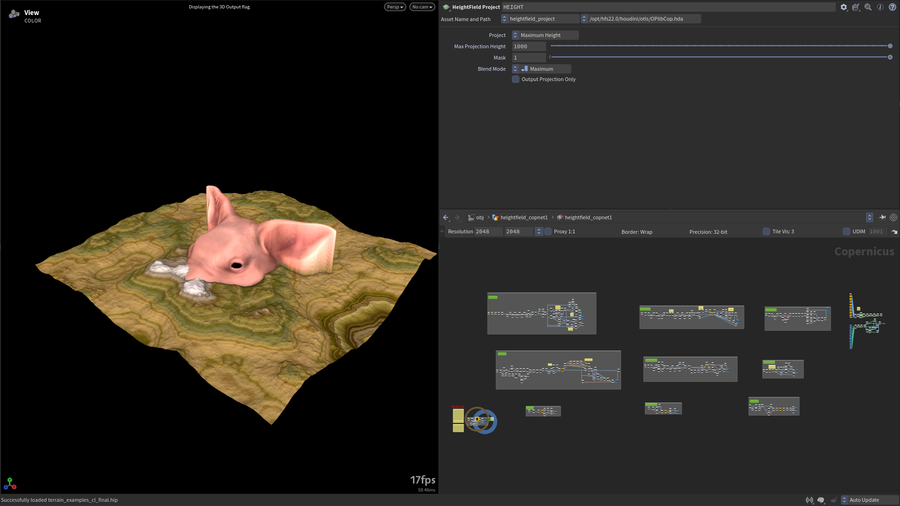The image size is (900, 506).
Task: Click the magnifier search parameters icon
Action: (868, 7)
